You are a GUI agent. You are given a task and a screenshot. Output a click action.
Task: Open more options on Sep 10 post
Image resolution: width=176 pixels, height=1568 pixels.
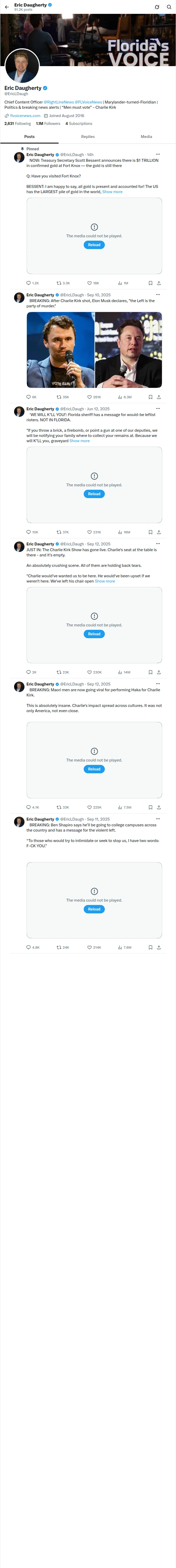[x=158, y=295]
